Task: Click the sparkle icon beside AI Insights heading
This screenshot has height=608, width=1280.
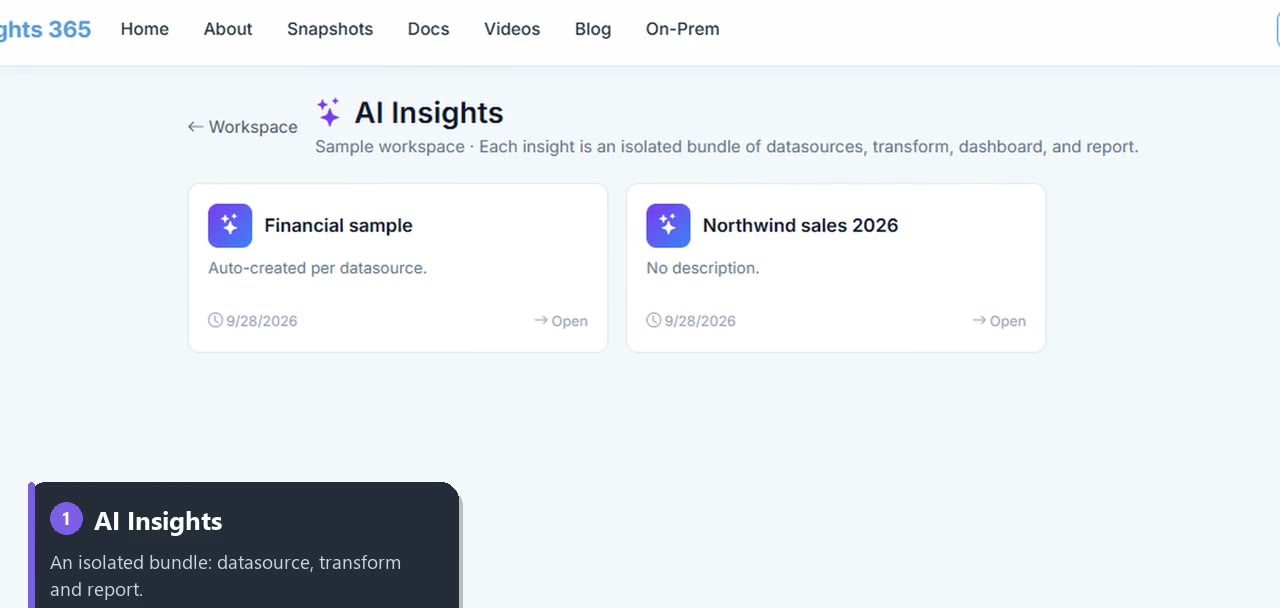Action: (329, 113)
